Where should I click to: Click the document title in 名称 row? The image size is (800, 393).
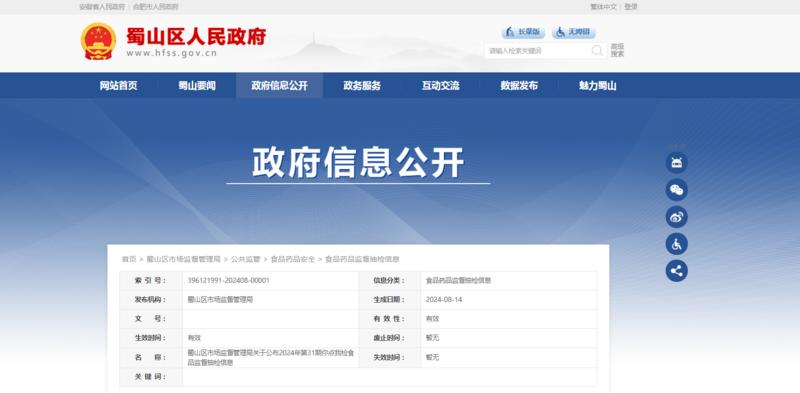pyautogui.click(x=271, y=358)
